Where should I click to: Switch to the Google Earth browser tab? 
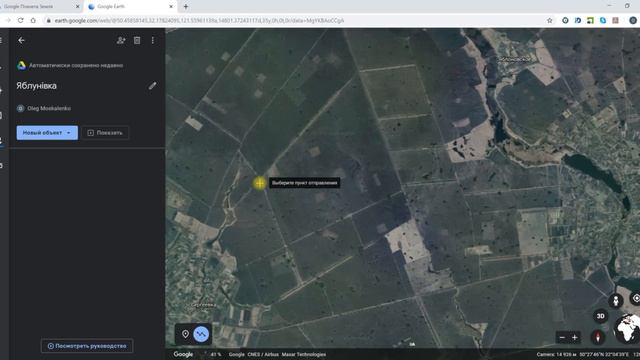pos(130,7)
